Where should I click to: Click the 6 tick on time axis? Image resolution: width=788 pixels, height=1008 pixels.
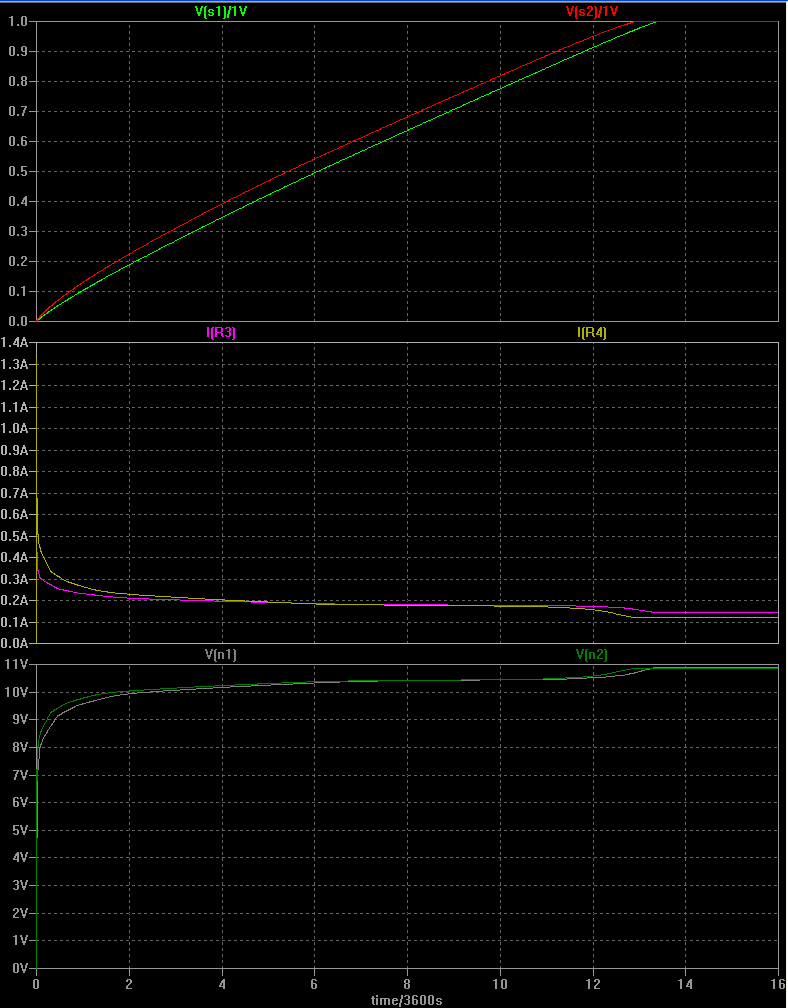314,984
